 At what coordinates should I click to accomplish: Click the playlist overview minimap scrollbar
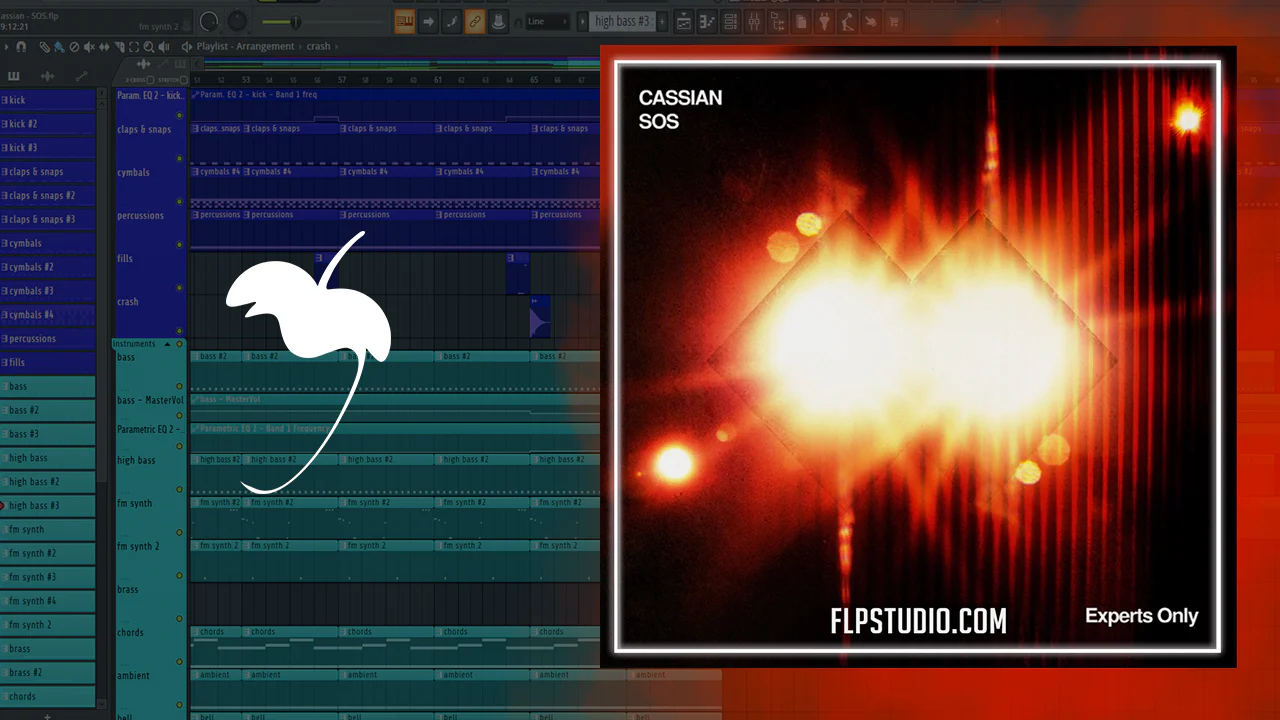400,63
